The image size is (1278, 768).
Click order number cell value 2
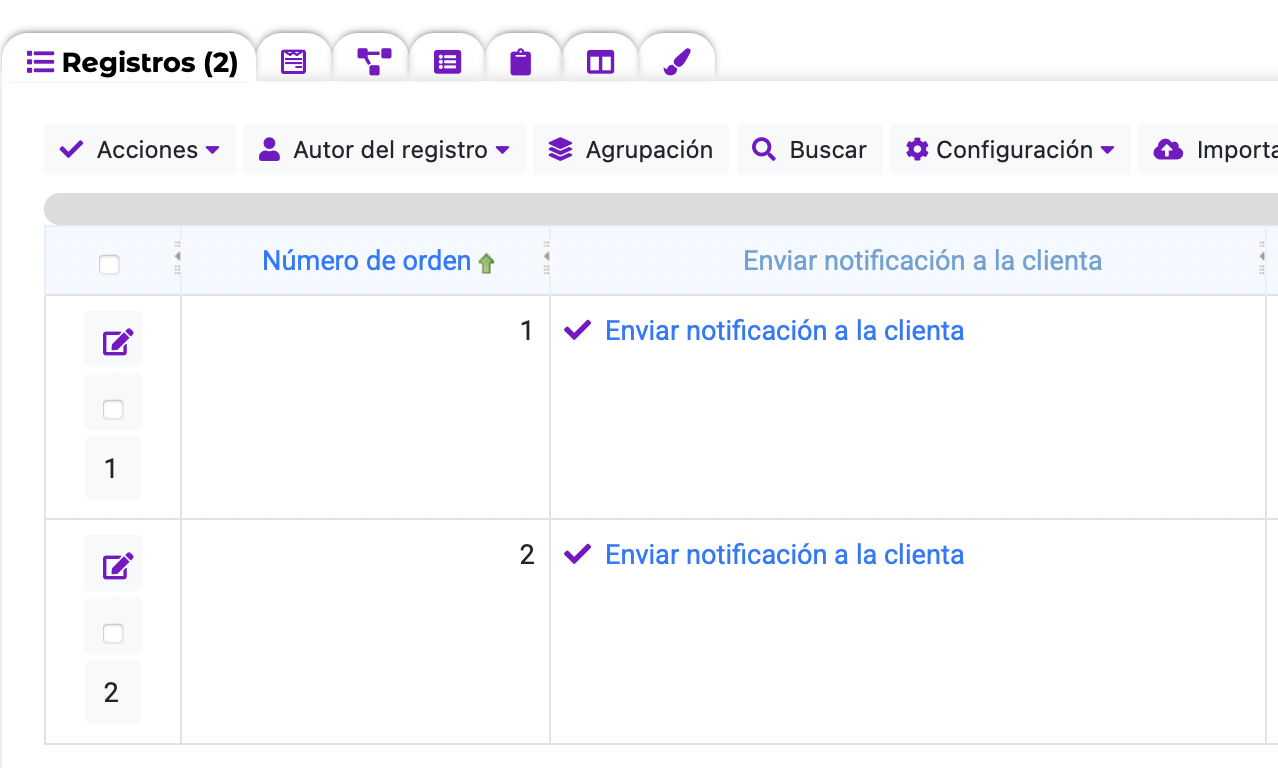[527, 555]
